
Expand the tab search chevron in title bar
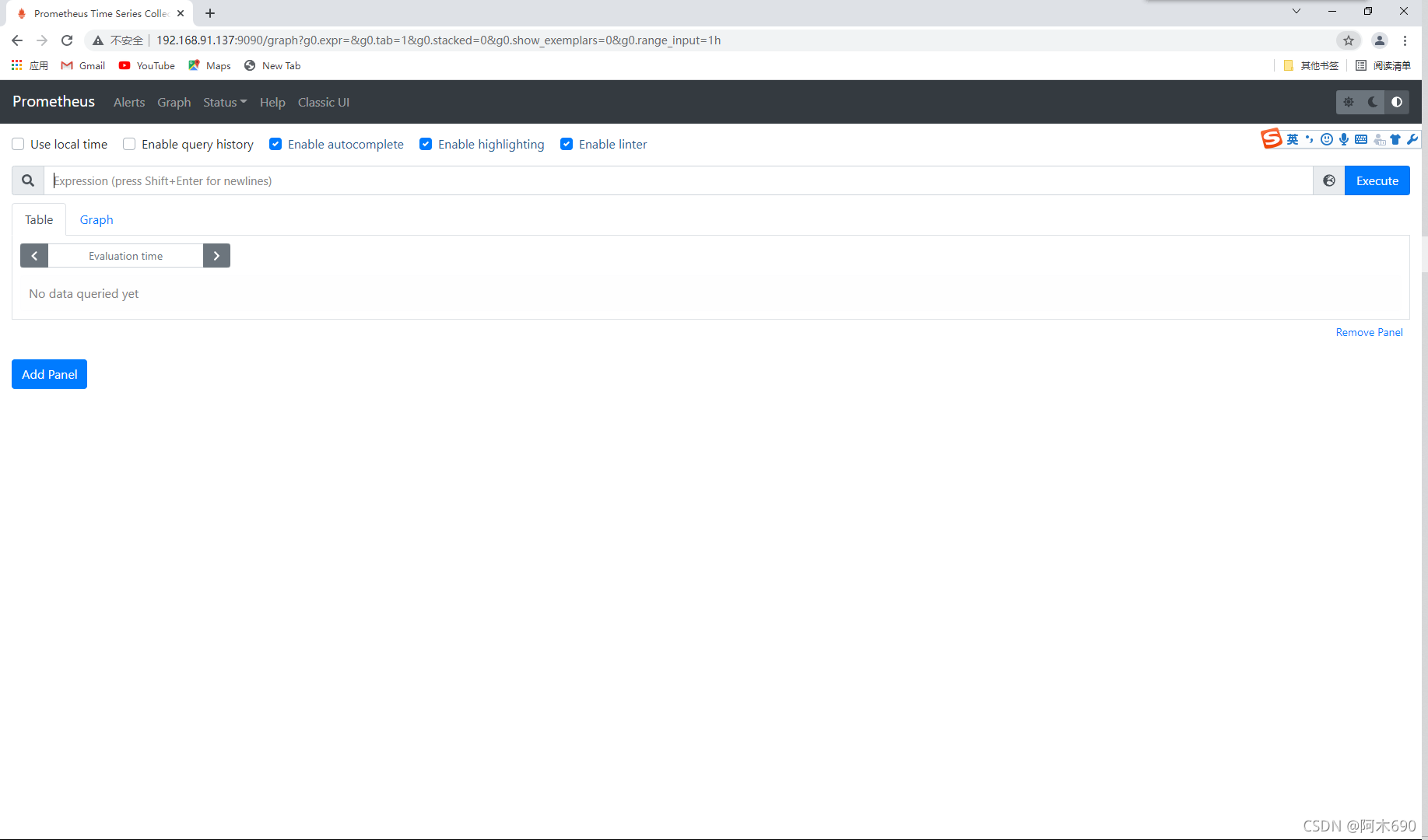[x=1296, y=11]
